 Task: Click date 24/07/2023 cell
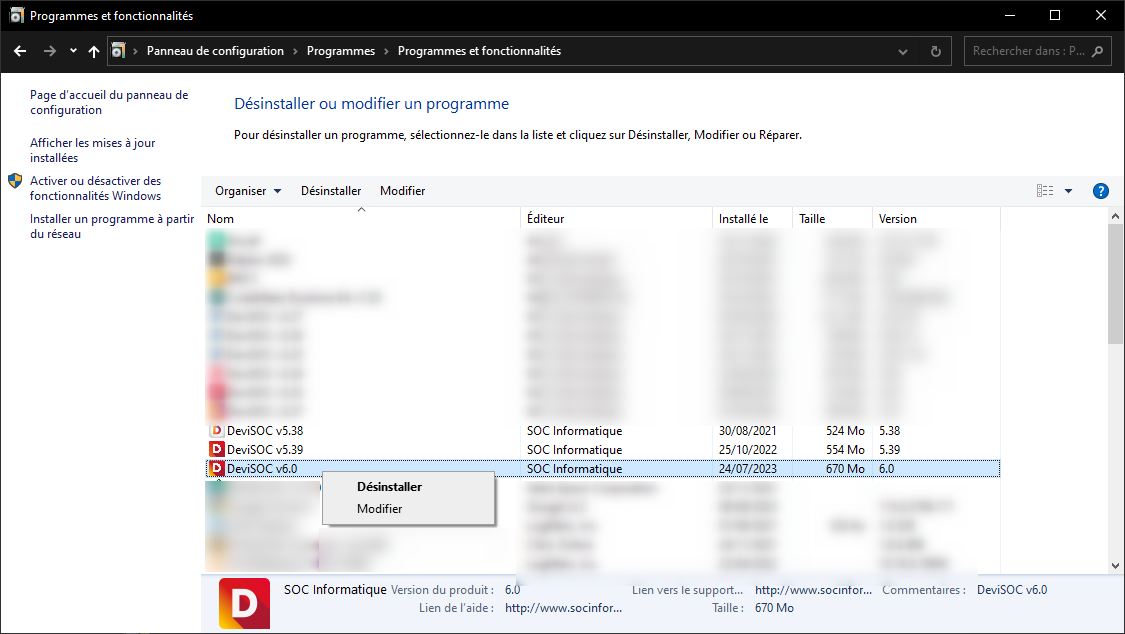pos(748,468)
